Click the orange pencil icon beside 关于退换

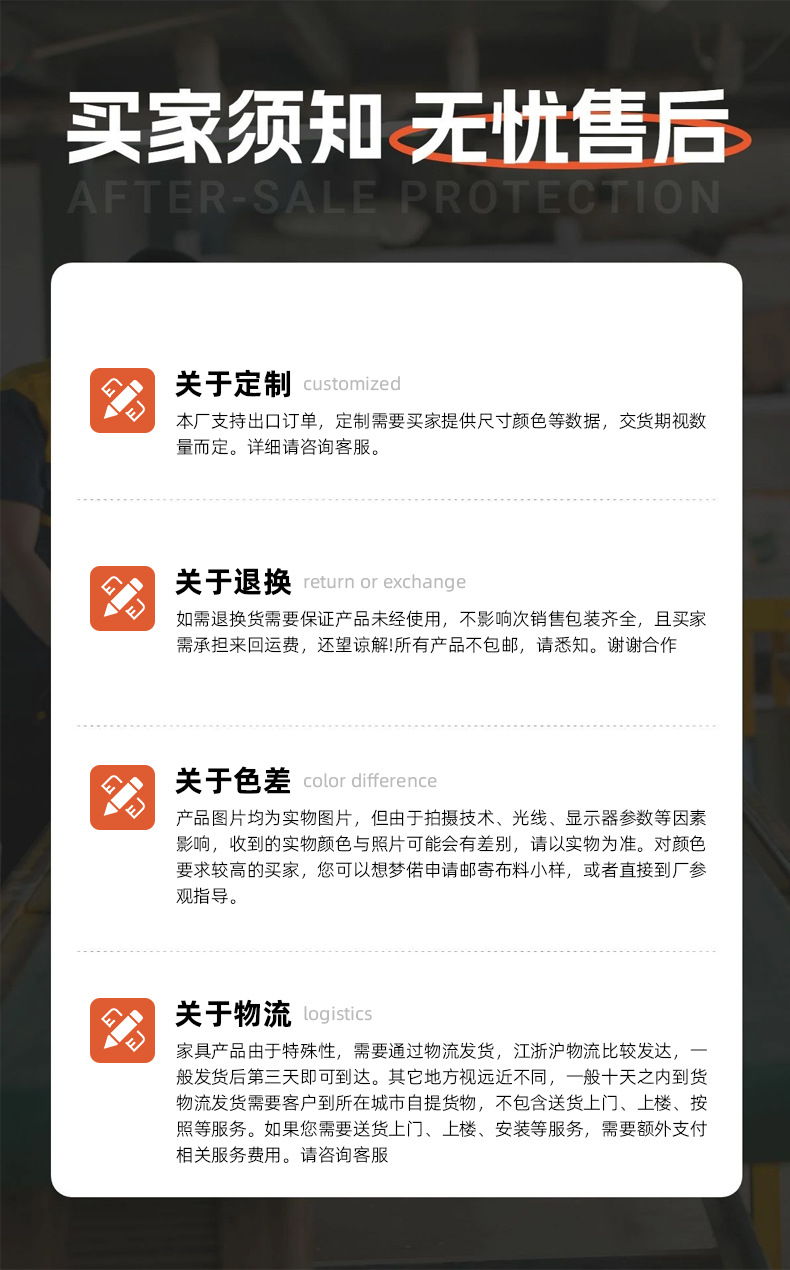point(122,598)
